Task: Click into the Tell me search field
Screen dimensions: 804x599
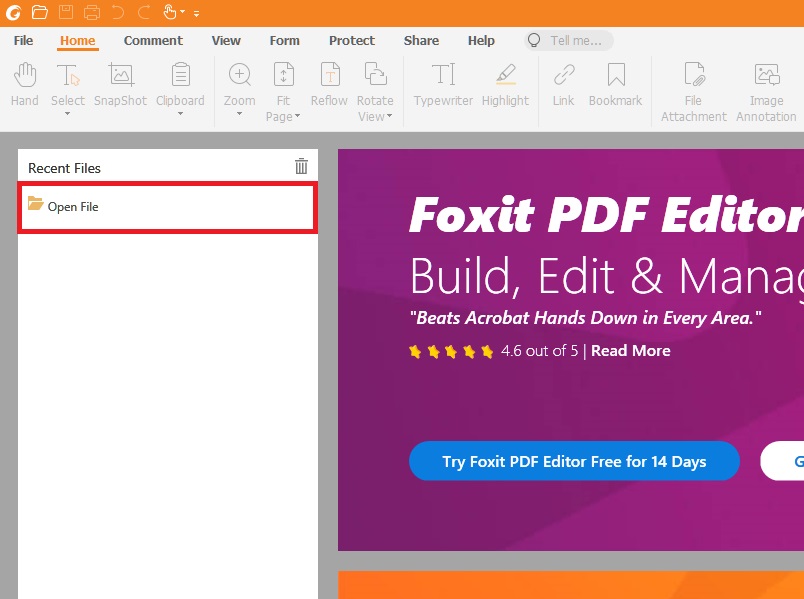Action: click(x=569, y=41)
